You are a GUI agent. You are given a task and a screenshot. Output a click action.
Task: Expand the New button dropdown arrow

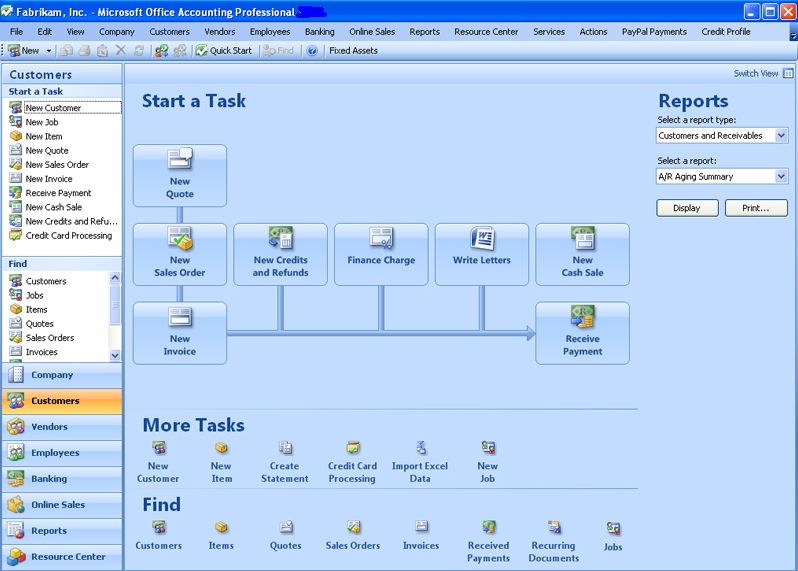pos(49,50)
